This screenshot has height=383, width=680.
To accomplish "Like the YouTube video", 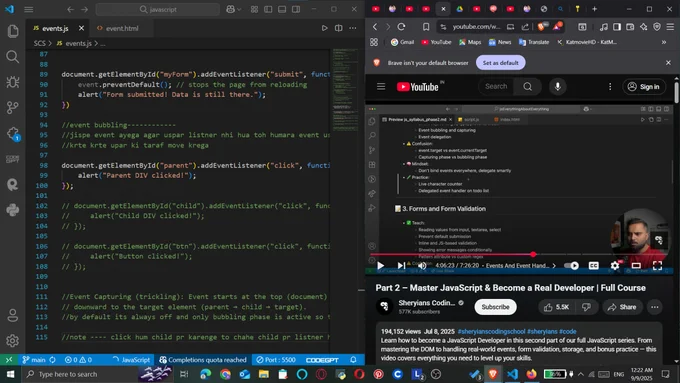I will pos(556,307).
